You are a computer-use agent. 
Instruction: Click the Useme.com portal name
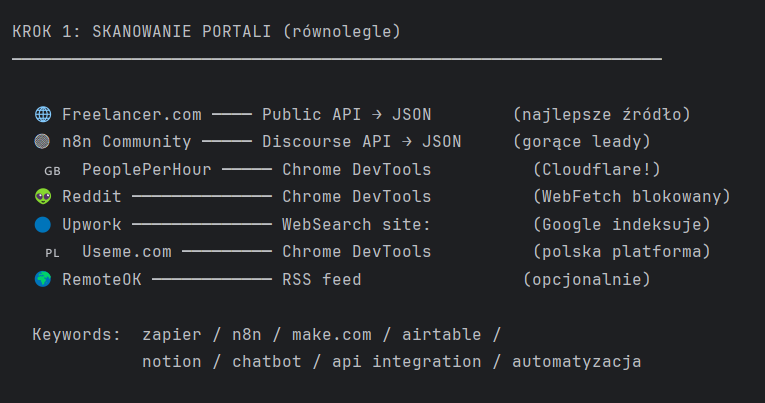126,251
